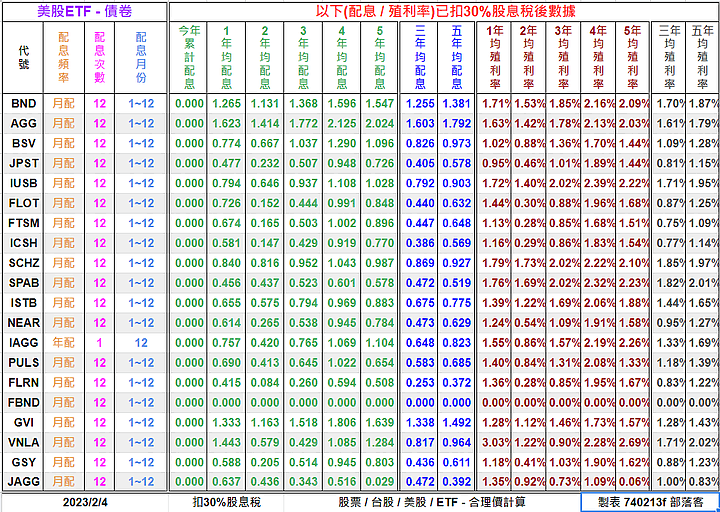This screenshot has height=512, width=720.
Task: Click the IAGG ticker cell
Action: [23, 343]
